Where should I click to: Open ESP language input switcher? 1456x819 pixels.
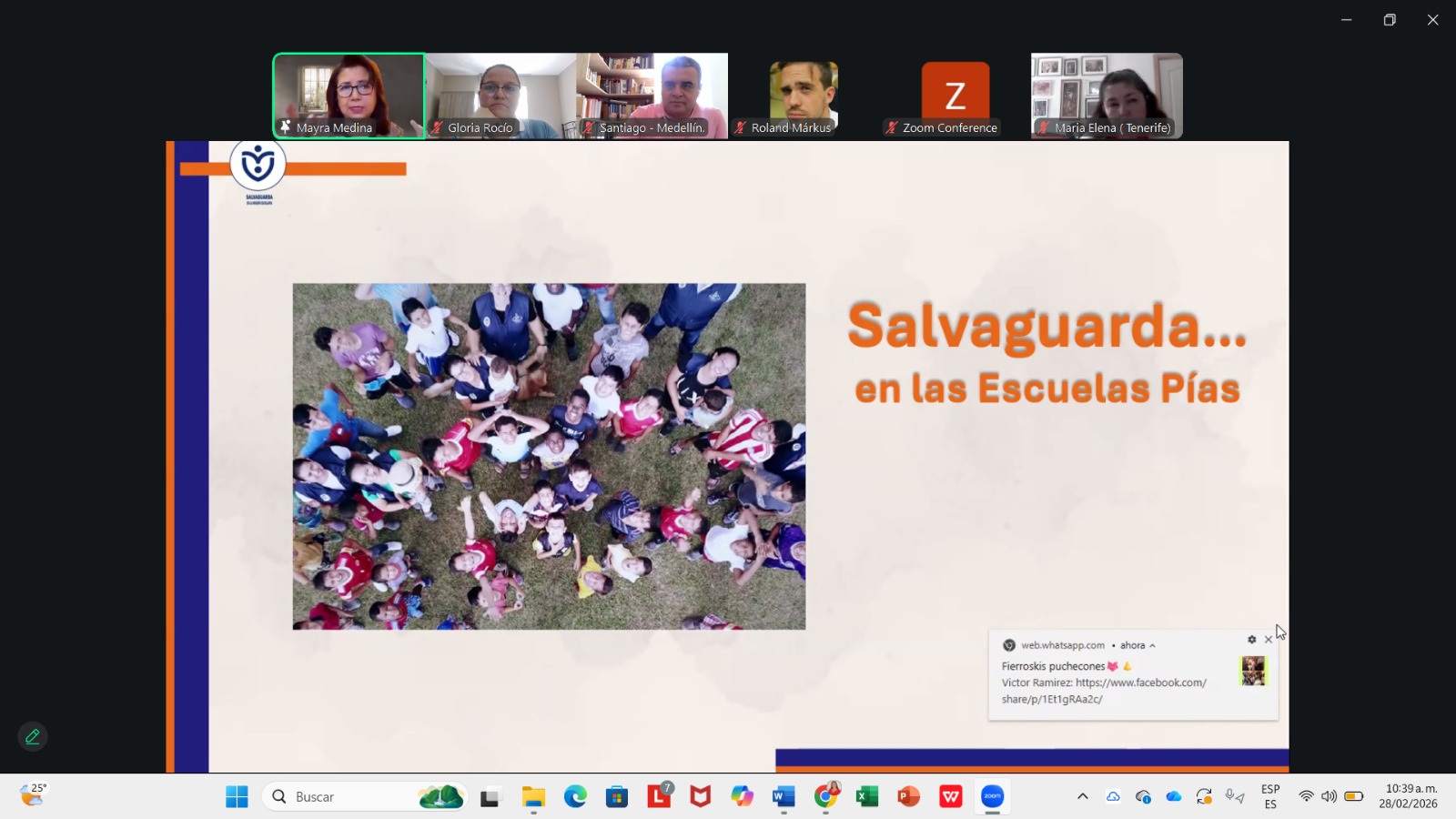[x=1270, y=797]
